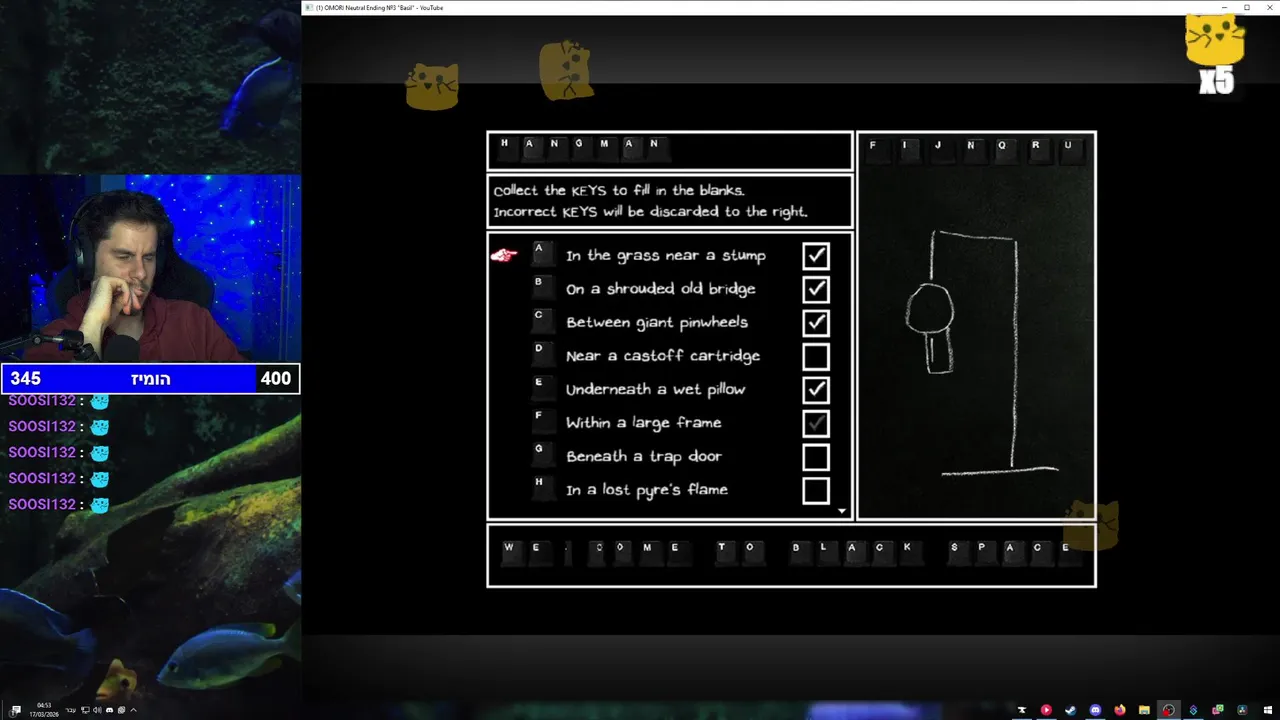Screen dimensions: 1280x720
Task: Tick the 'Beneath a trap door' checkbox
Action: pos(816,457)
